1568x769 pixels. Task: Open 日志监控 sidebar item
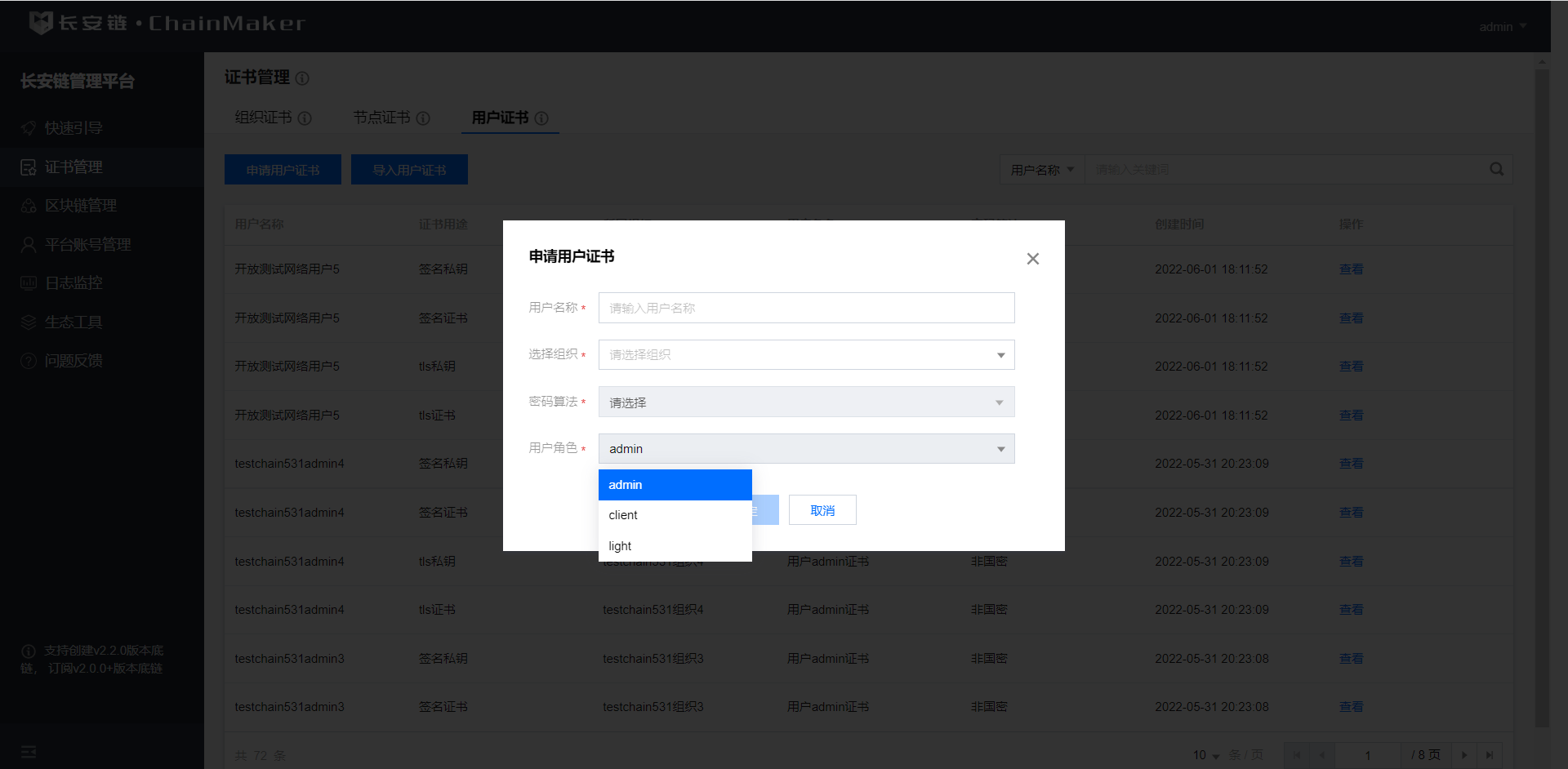[73, 283]
